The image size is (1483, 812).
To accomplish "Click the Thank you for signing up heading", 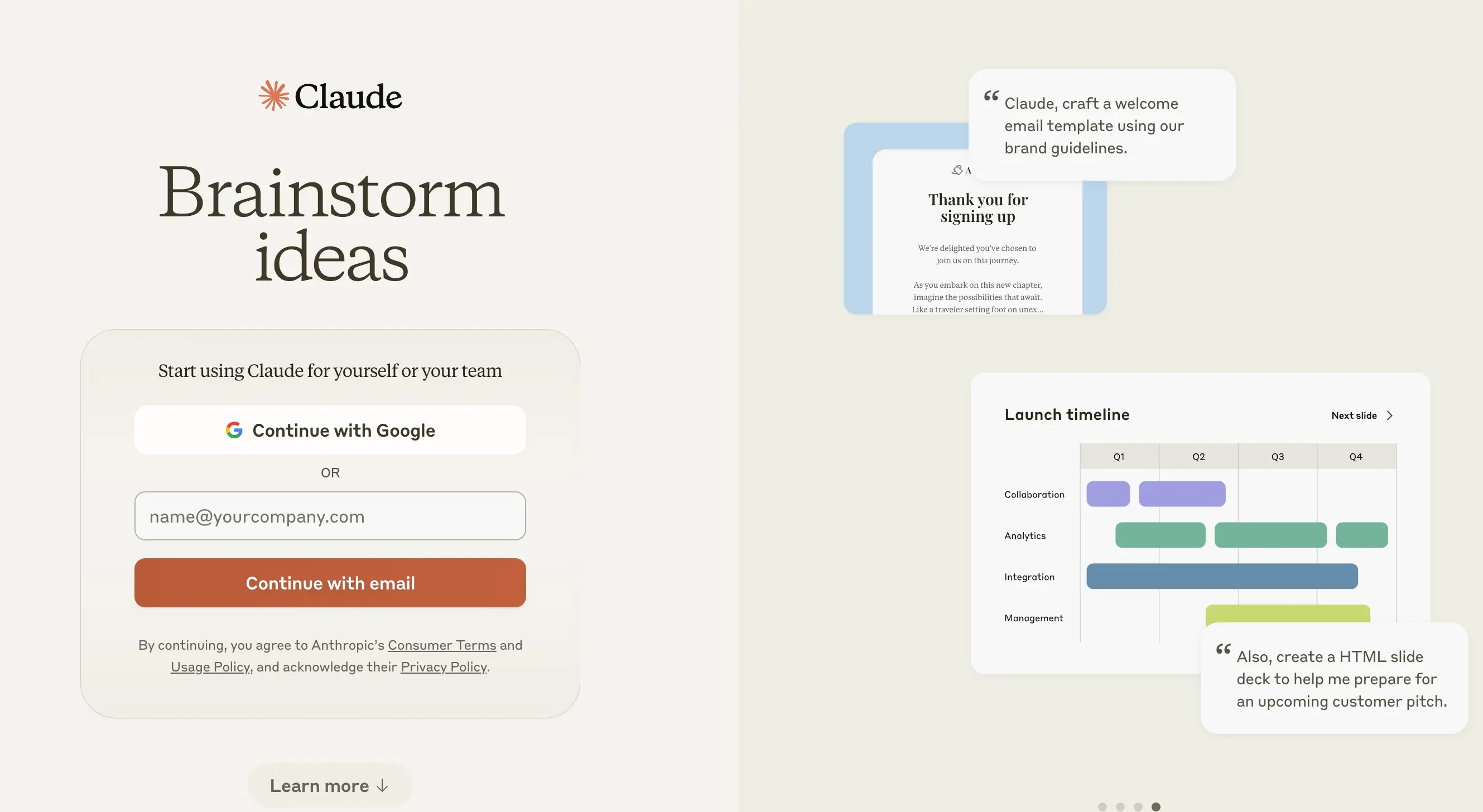I will tap(978, 208).
